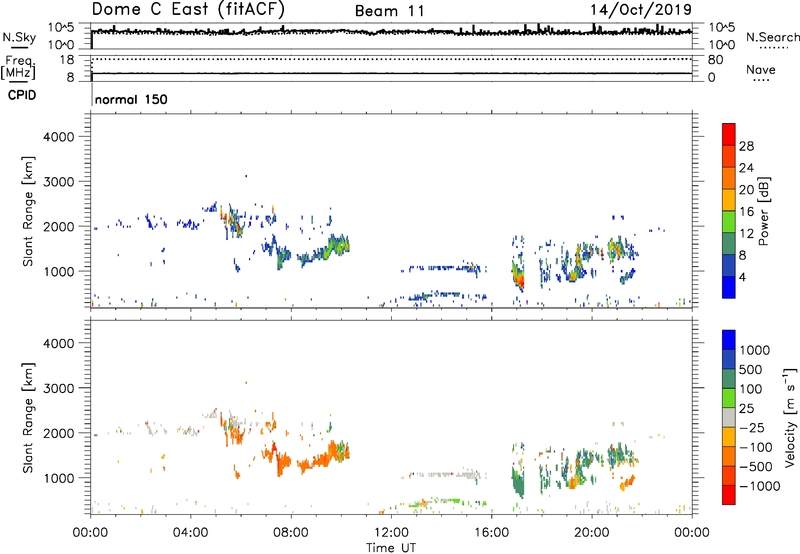Select "Slant Range [km]" label of velocity panel
The image size is (800, 554).
pyautogui.click(x=28, y=418)
